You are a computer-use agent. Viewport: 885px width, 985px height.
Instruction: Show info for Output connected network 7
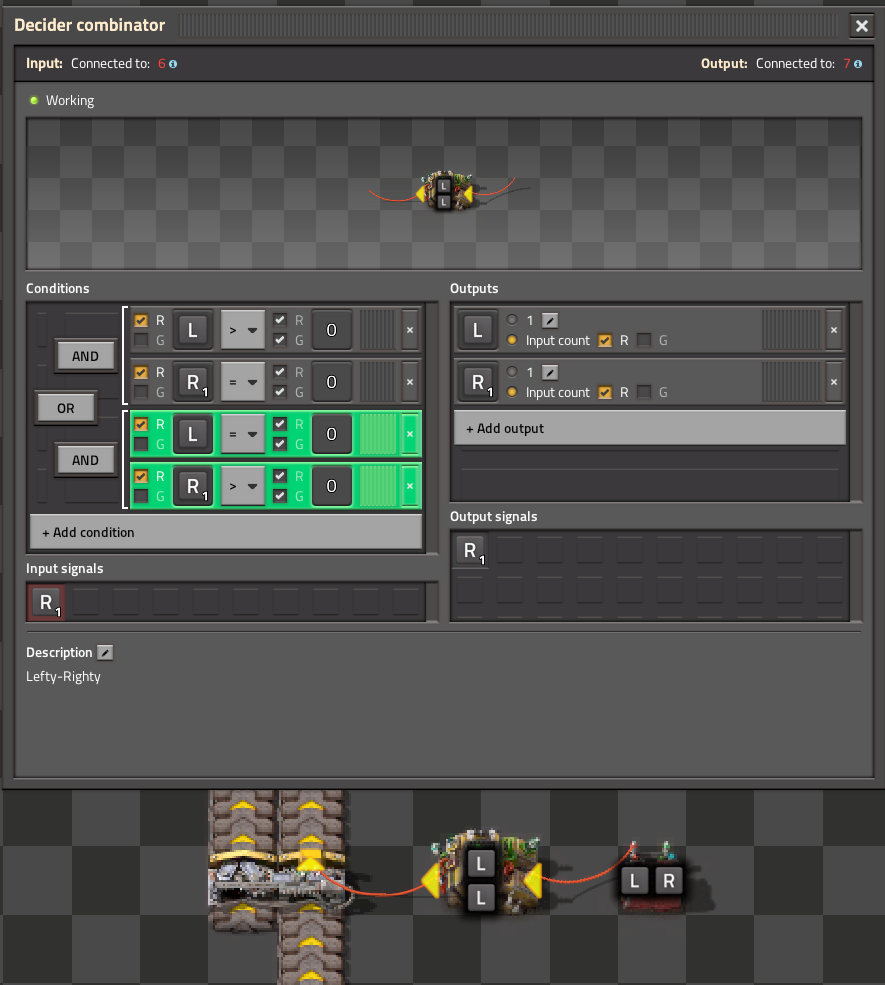click(x=858, y=64)
